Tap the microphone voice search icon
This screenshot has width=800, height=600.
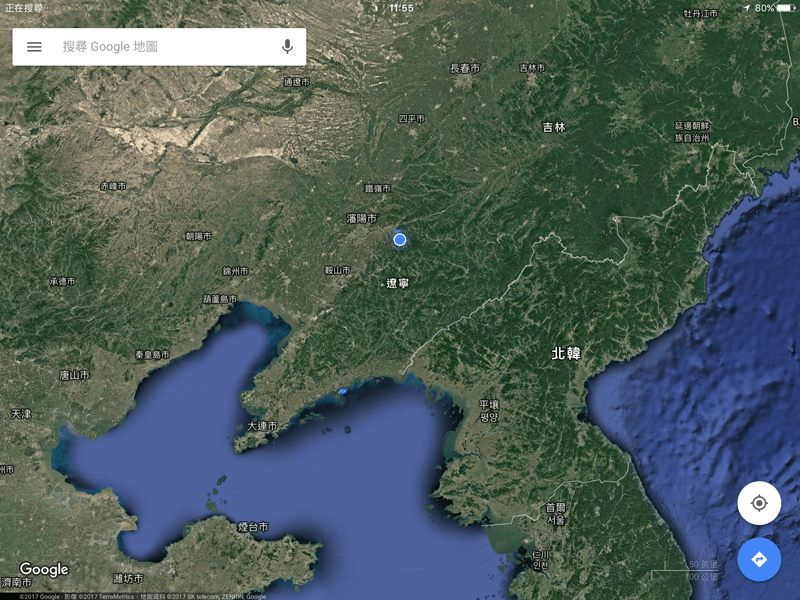coord(288,47)
